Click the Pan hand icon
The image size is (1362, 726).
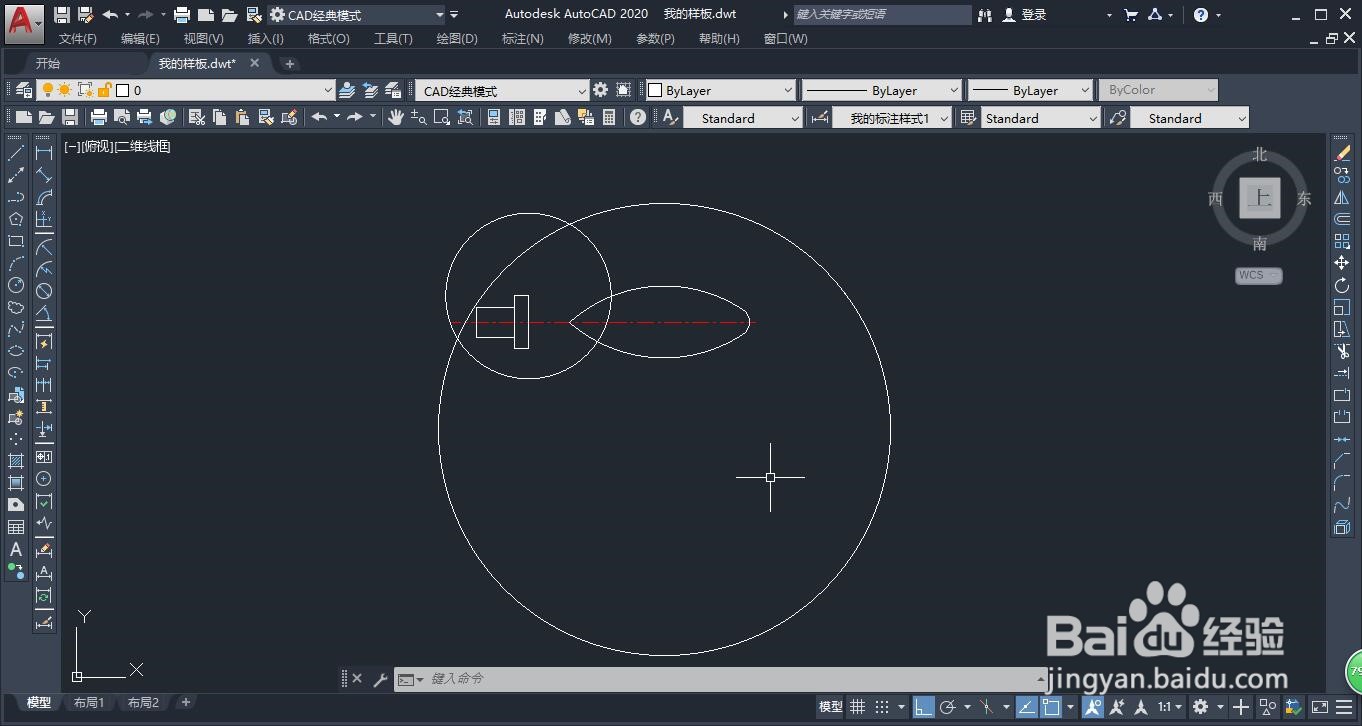396,117
